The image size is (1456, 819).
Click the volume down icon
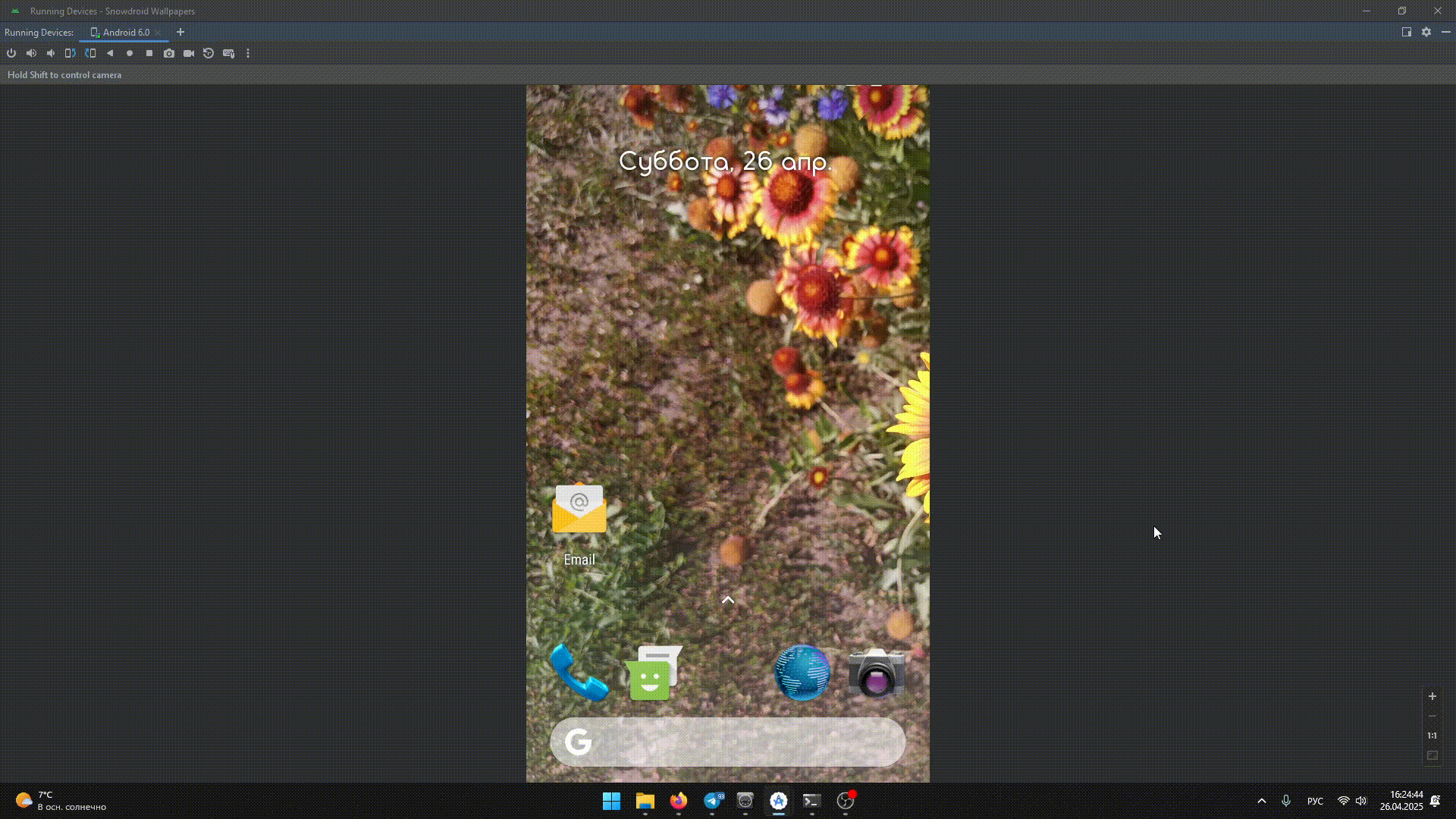(x=51, y=53)
